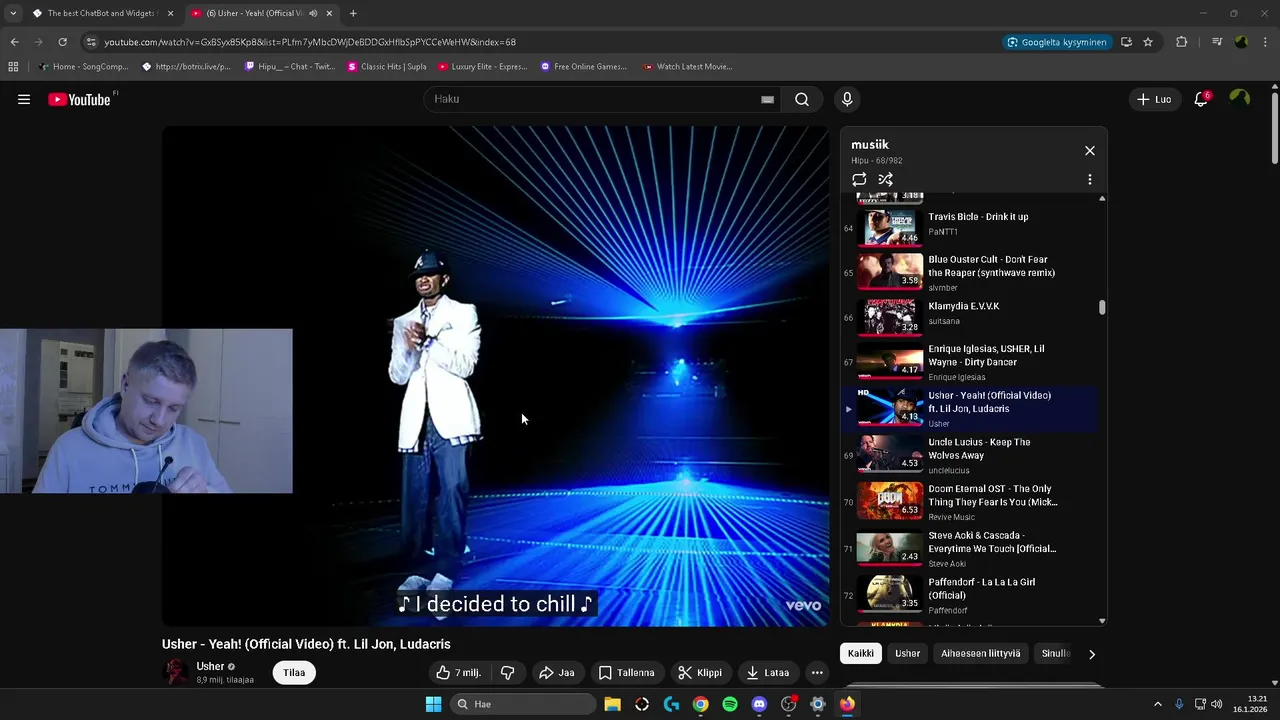Select the Usher filter chip
Viewport: 1280px width, 720px height.
click(x=908, y=654)
